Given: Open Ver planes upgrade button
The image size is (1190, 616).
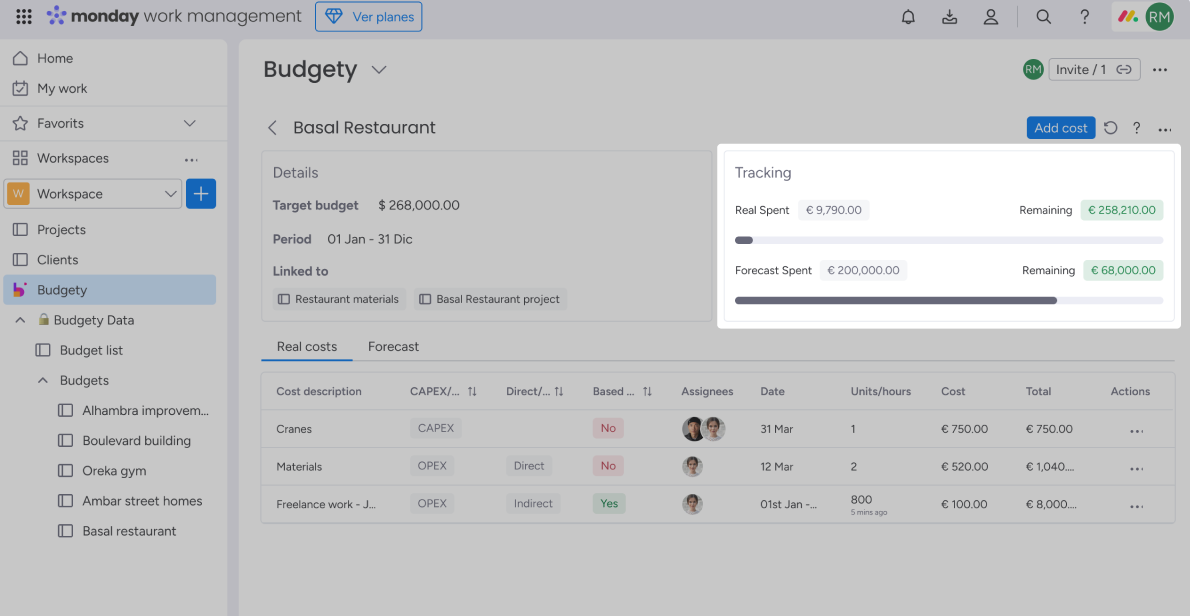Looking at the screenshot, I should tap(368, 16).
